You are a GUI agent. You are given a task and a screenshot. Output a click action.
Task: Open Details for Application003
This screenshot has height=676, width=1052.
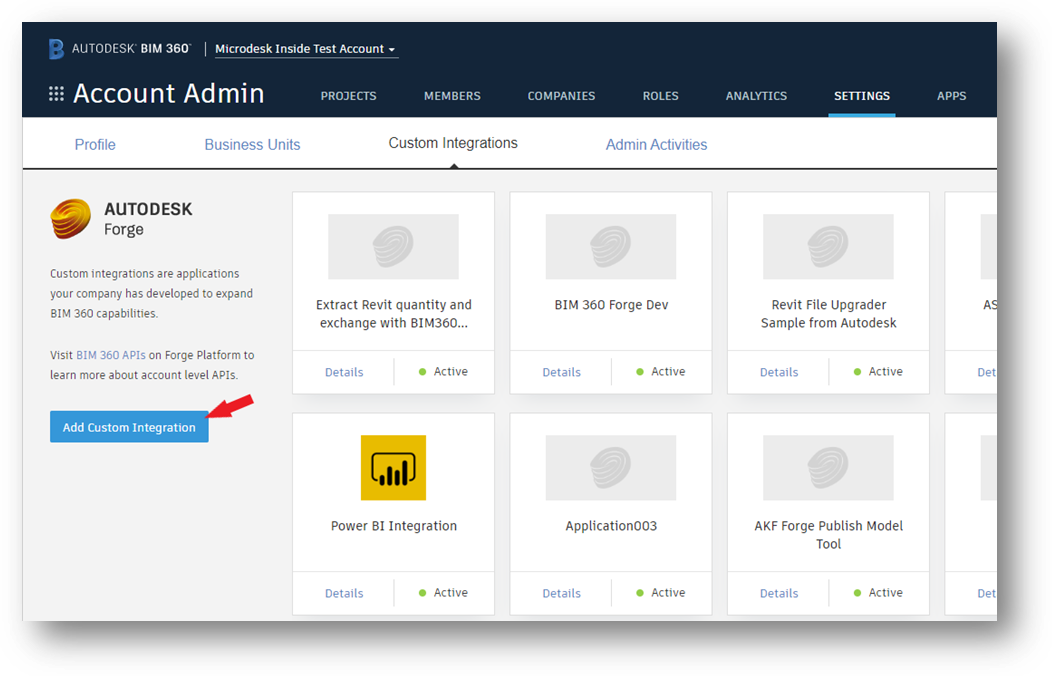562,594
